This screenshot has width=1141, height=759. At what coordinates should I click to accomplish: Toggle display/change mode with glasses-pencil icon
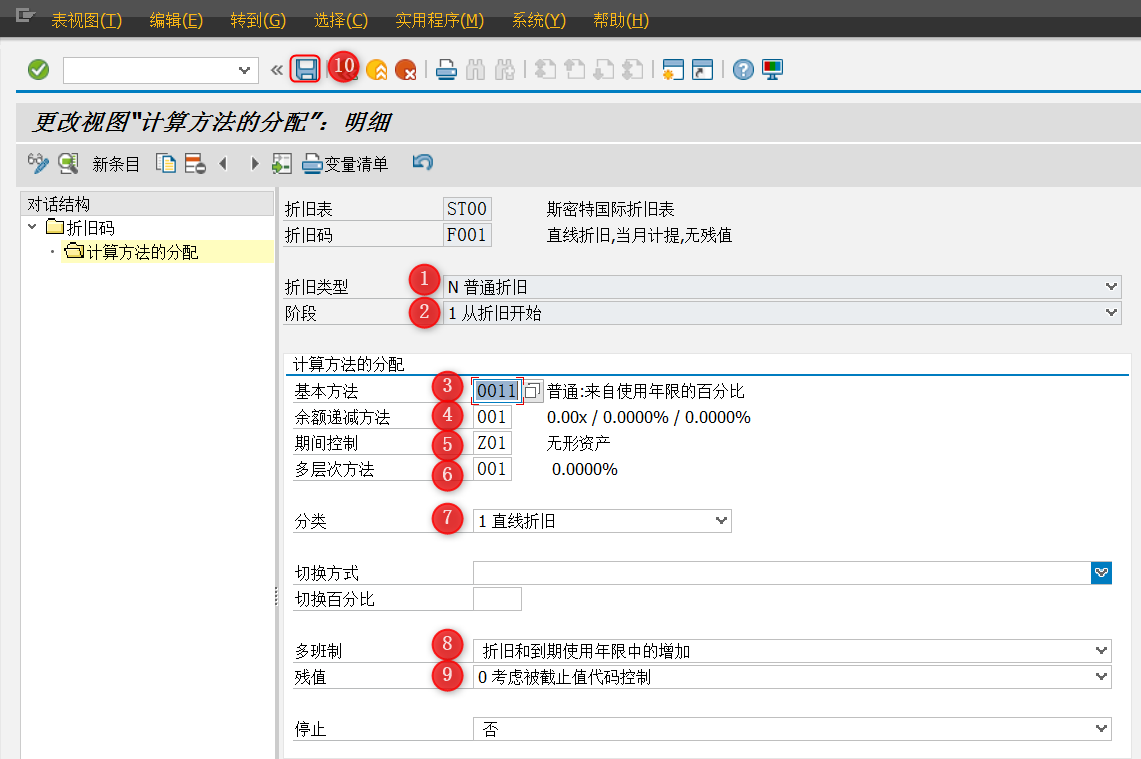[x=38, y=163]
